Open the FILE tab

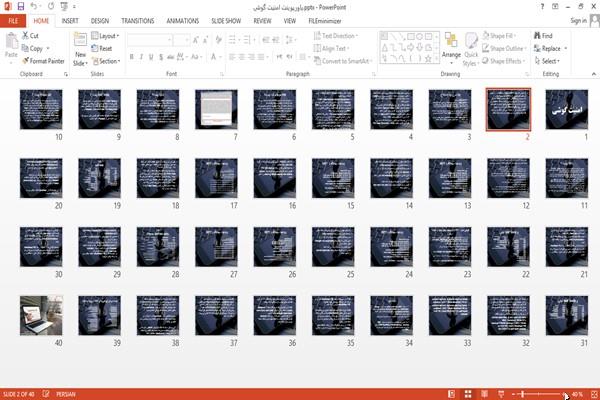point(13,21)
